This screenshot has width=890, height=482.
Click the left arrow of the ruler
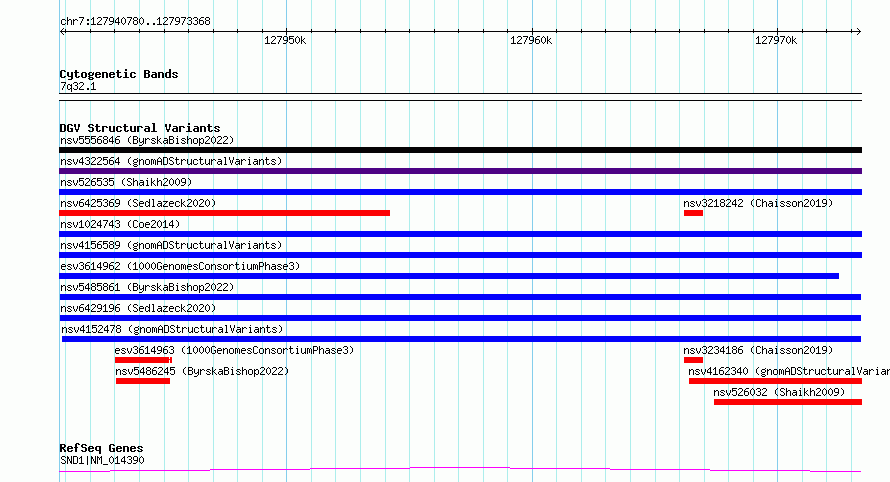[62, 32]
